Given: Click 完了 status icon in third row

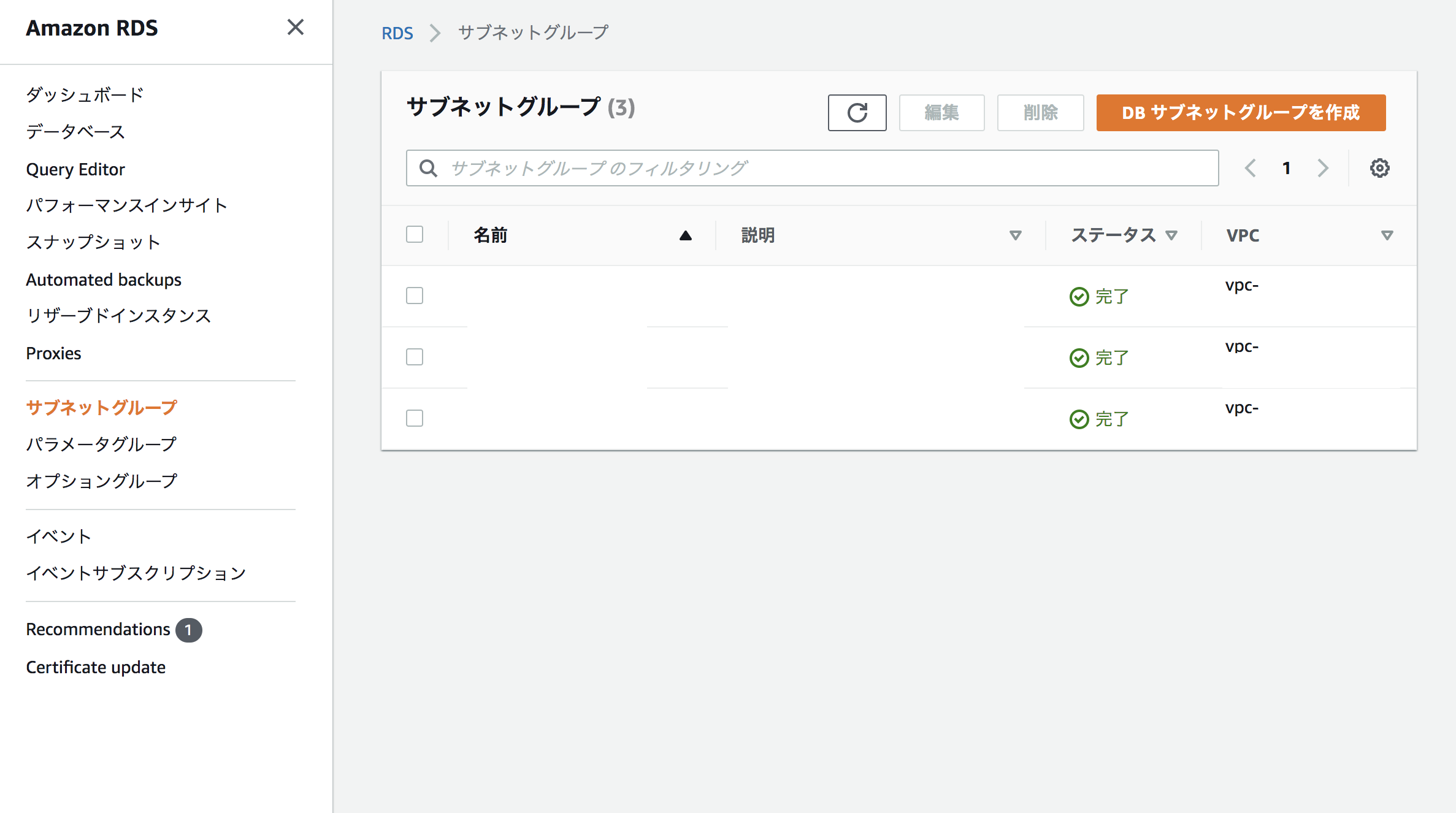Looking at the screenshot, I should coord(1079,419).
